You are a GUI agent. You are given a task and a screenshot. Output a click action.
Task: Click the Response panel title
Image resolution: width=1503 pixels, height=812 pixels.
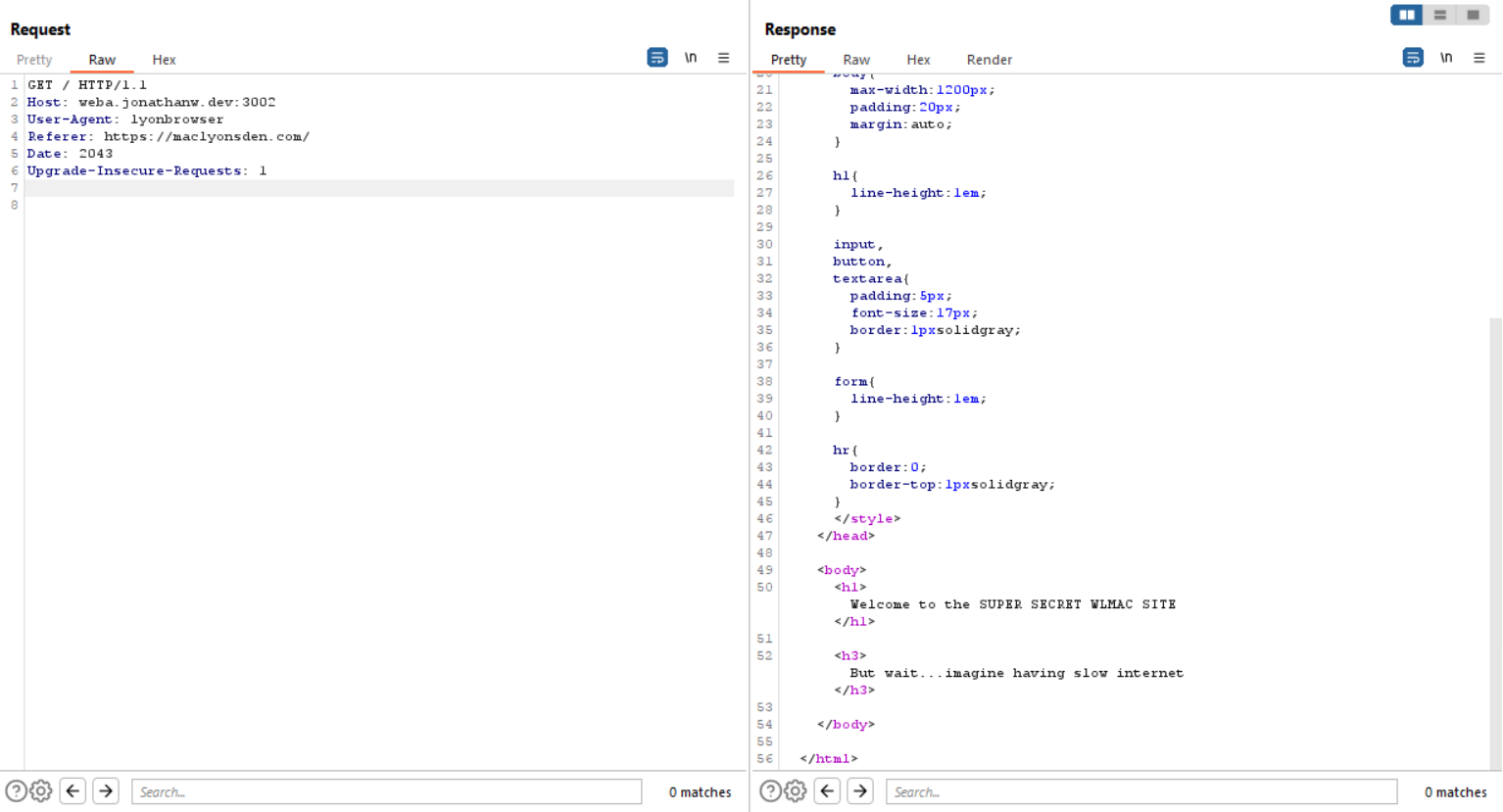[x=800, y=29]
